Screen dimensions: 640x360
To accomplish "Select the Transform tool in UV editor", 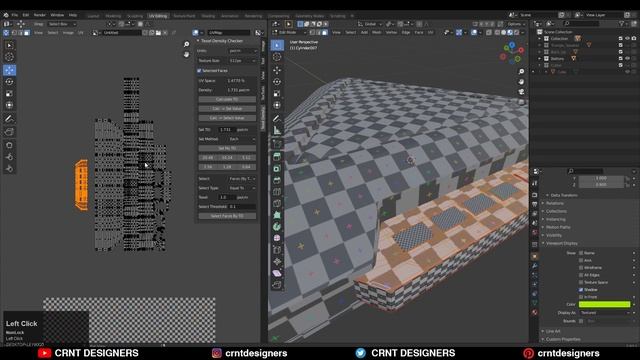I will pyautogui.click(x=9, y=105).
